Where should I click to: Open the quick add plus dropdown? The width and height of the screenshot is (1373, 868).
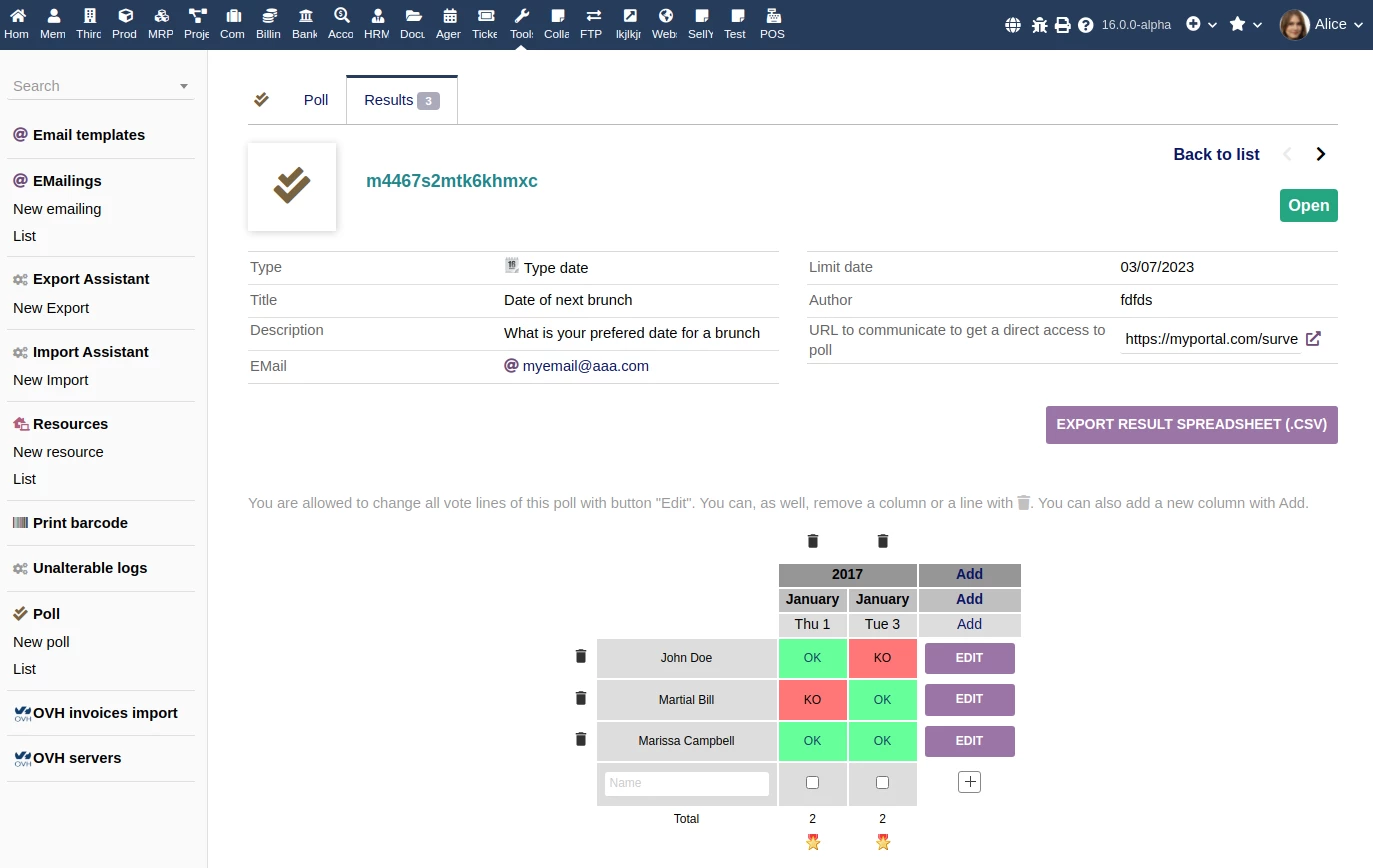tap(1201, 25)
